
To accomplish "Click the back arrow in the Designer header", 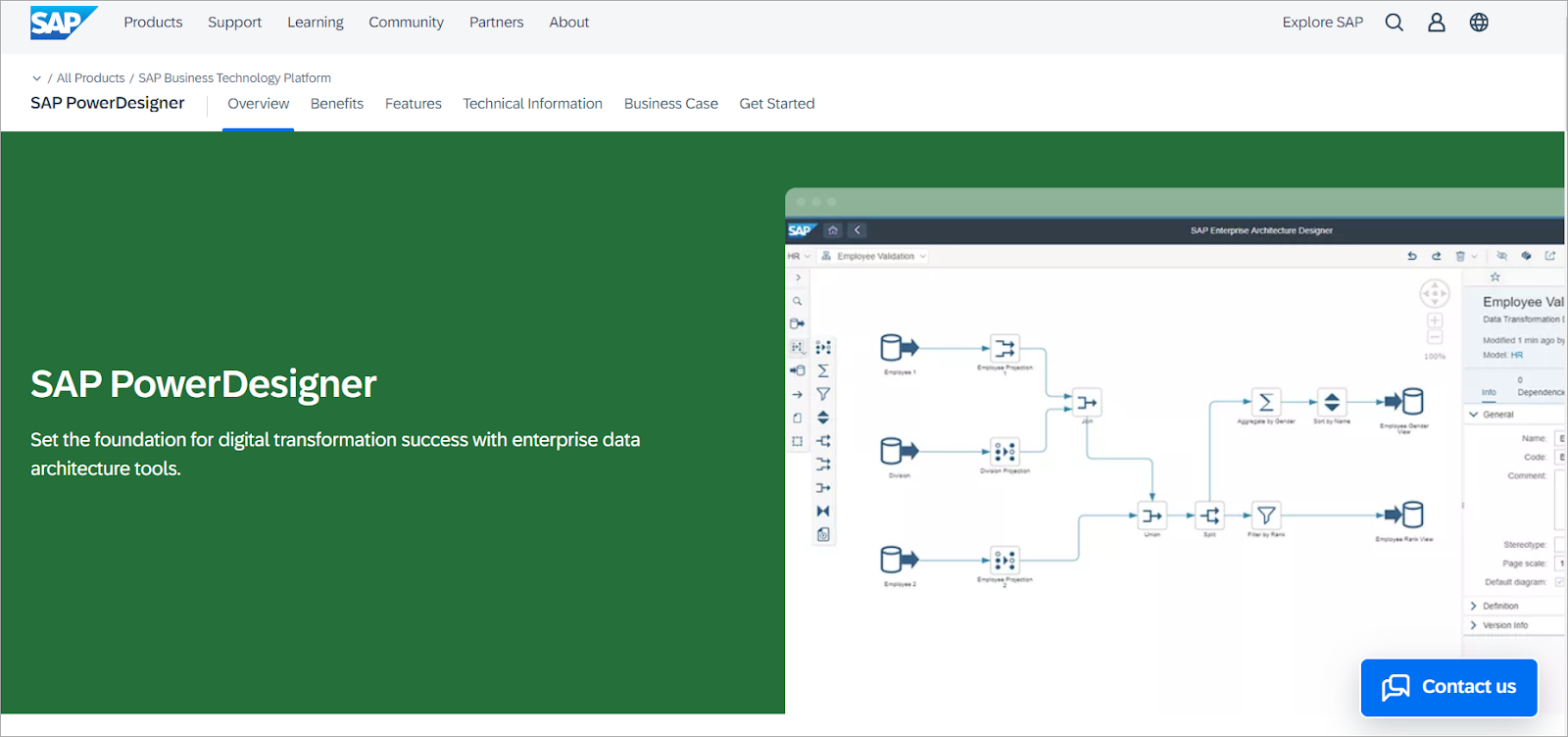I will (x=857, y=230).
